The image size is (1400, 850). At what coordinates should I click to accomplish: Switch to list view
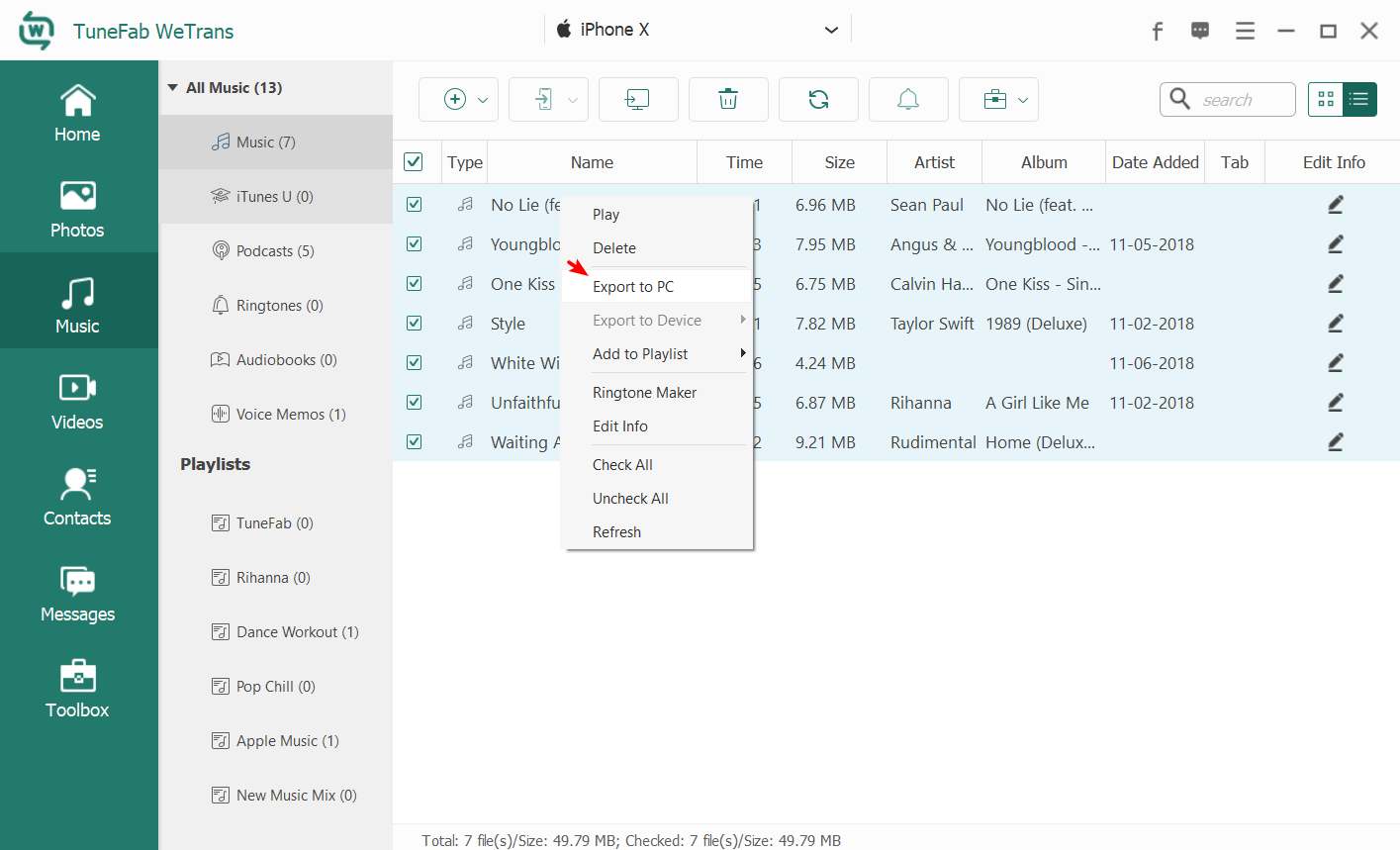(1359, 99)
